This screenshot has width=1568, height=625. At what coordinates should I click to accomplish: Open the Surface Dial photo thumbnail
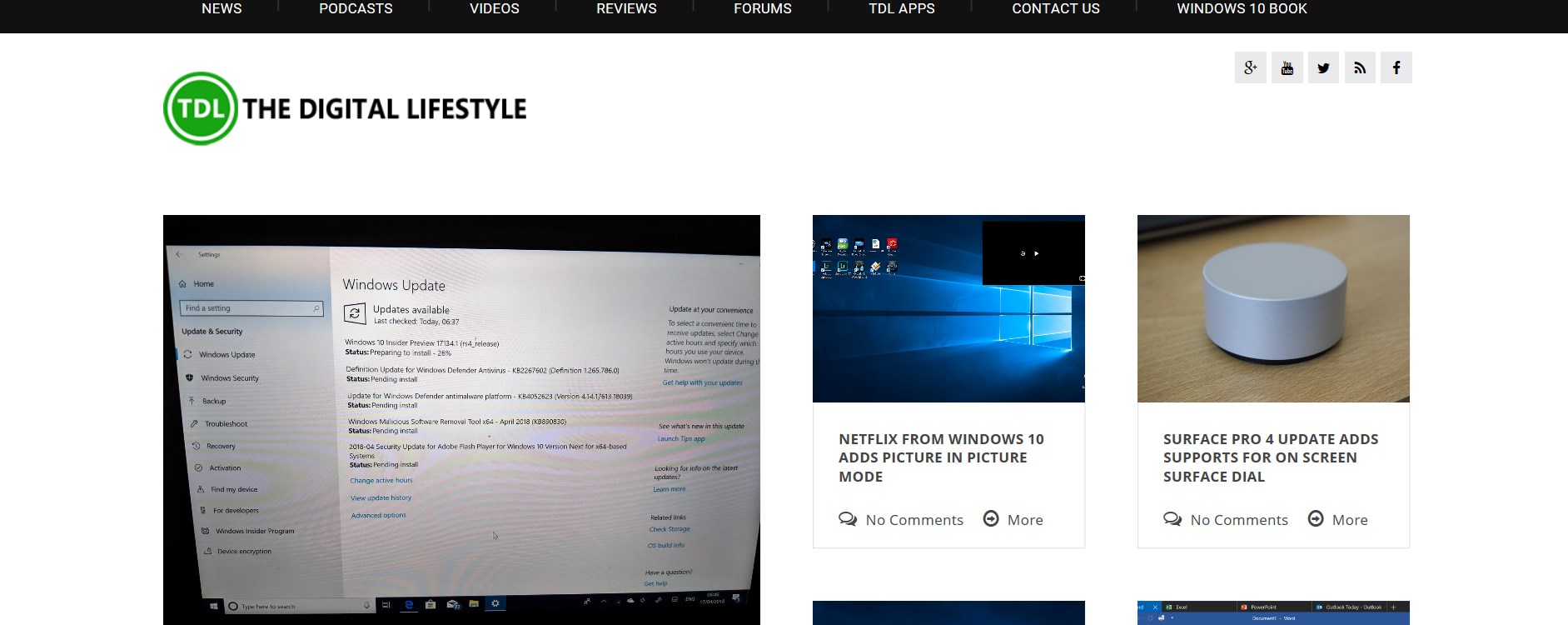click(x=1273, y=308)
